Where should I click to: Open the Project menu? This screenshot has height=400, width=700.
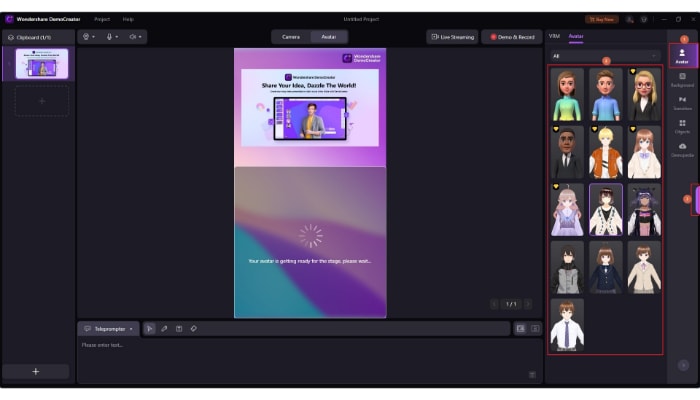[x=102, y=19]
